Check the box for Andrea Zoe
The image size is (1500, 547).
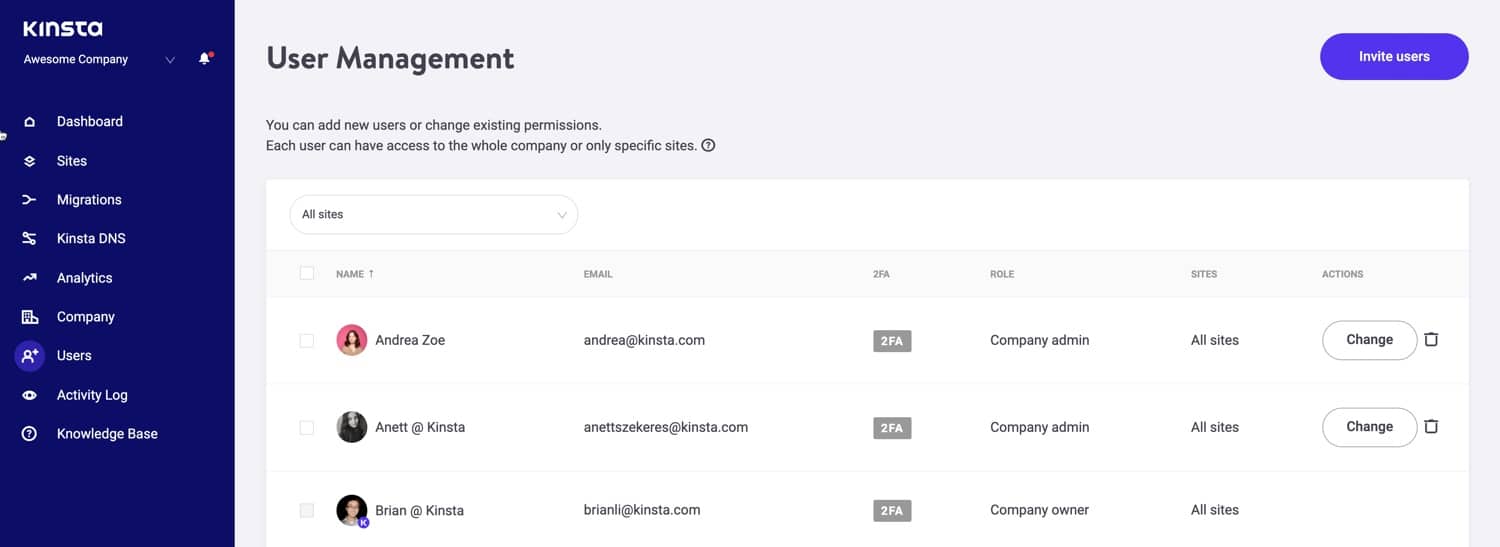(307, 341)
